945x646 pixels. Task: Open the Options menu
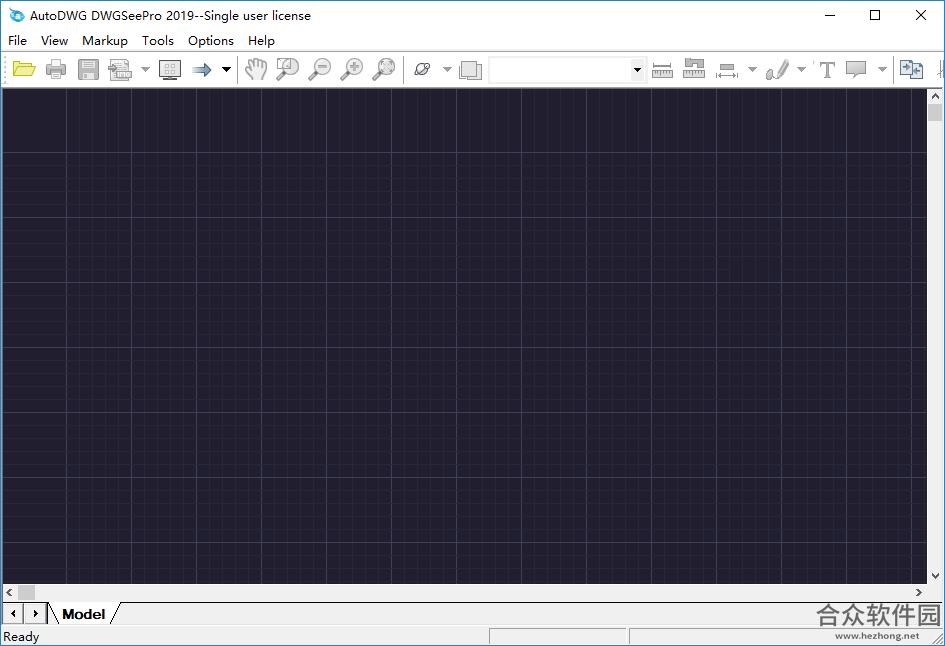click(211, 40)
